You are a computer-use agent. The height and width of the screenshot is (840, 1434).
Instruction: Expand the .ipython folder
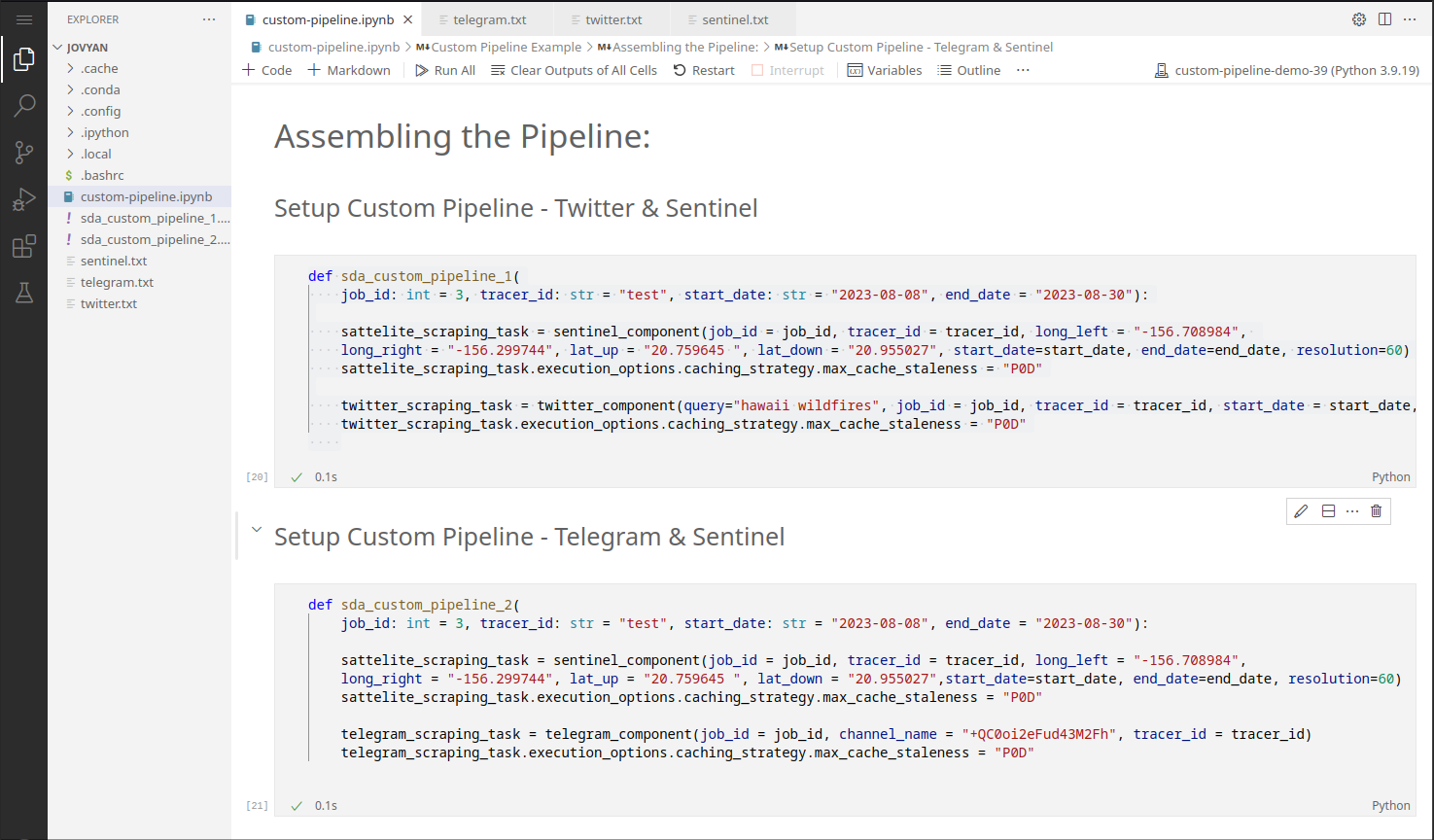click(139, 132)
